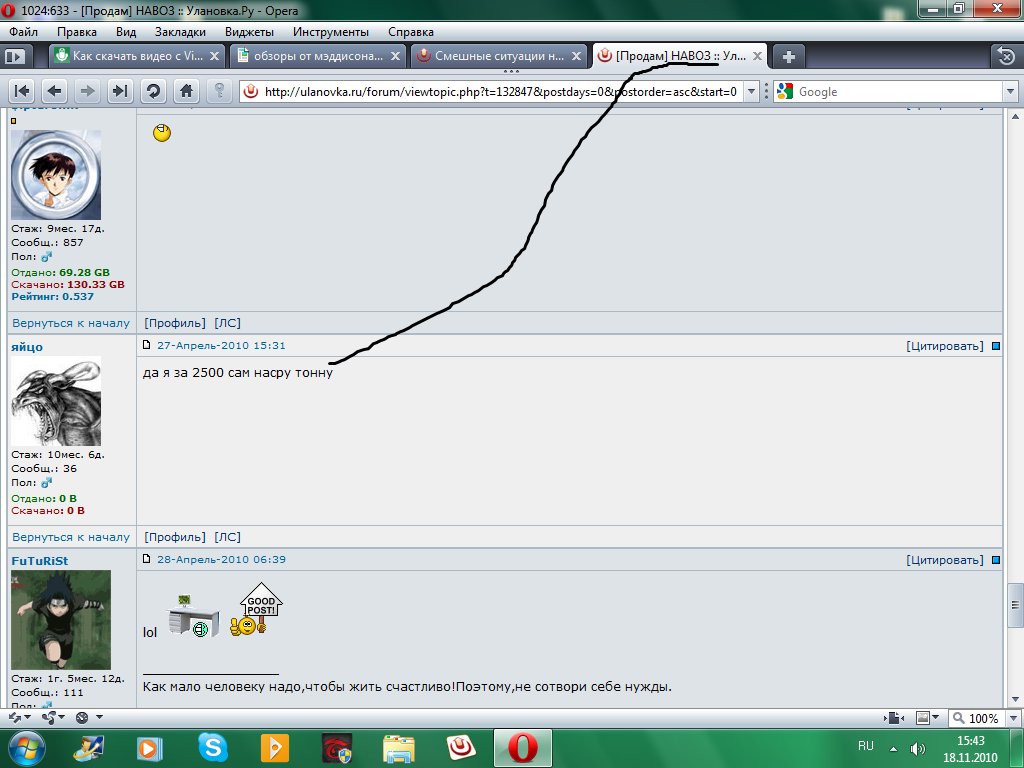Screen dimensions: 1024x768
Task: Click the username link яйцо
Action: pos(27,347)
